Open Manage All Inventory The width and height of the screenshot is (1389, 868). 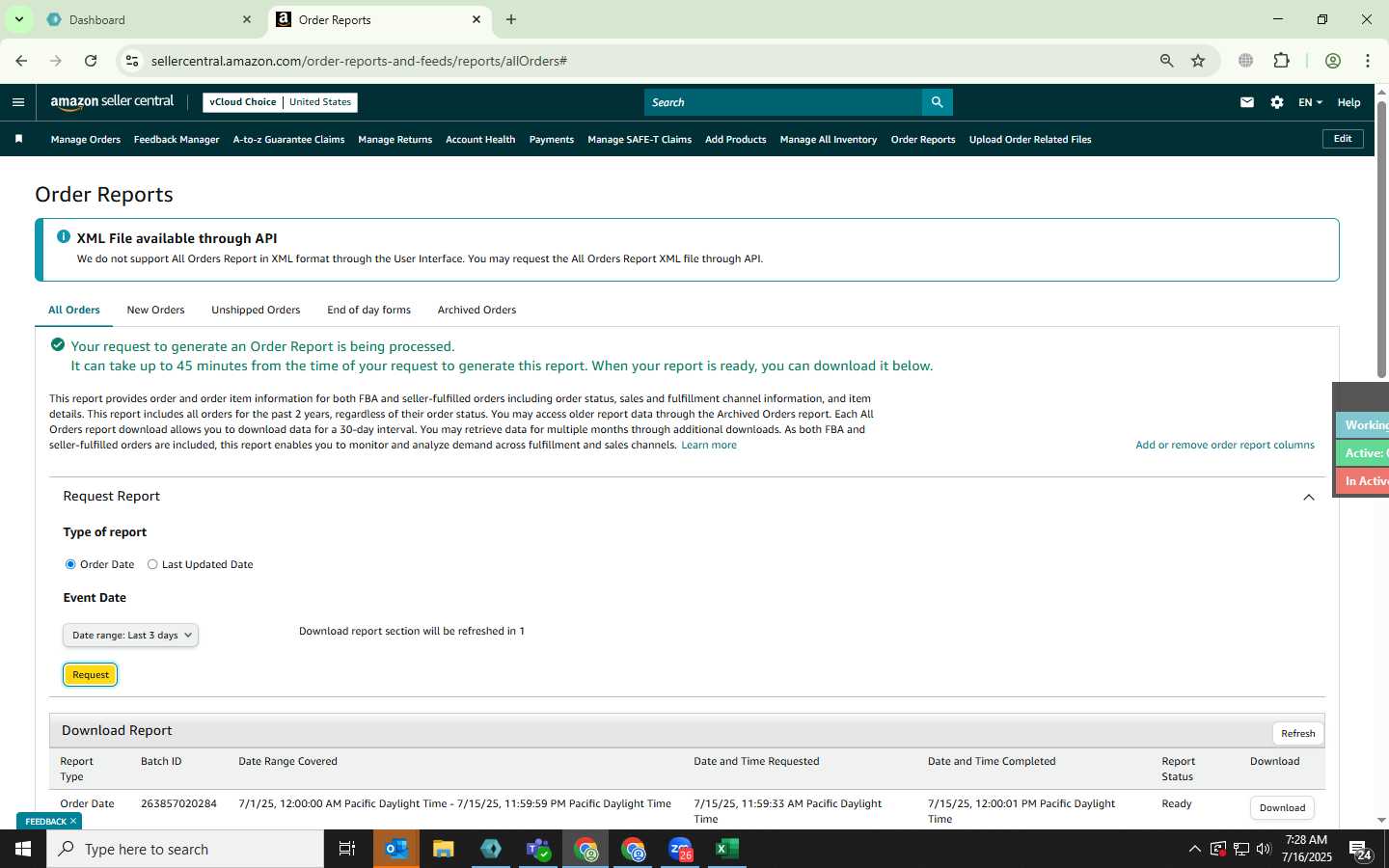coord(829,139)
